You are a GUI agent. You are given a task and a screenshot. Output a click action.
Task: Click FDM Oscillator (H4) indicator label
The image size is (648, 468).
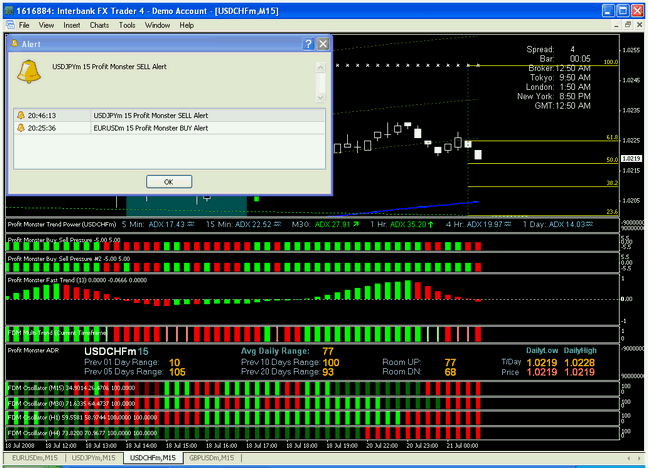pyautogui.click(x=82, y=433)
